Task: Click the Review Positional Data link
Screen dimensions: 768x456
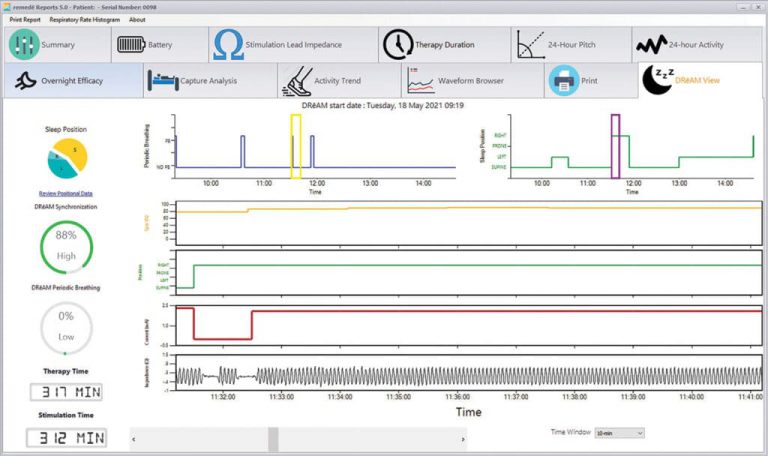Action: point(66,193)
